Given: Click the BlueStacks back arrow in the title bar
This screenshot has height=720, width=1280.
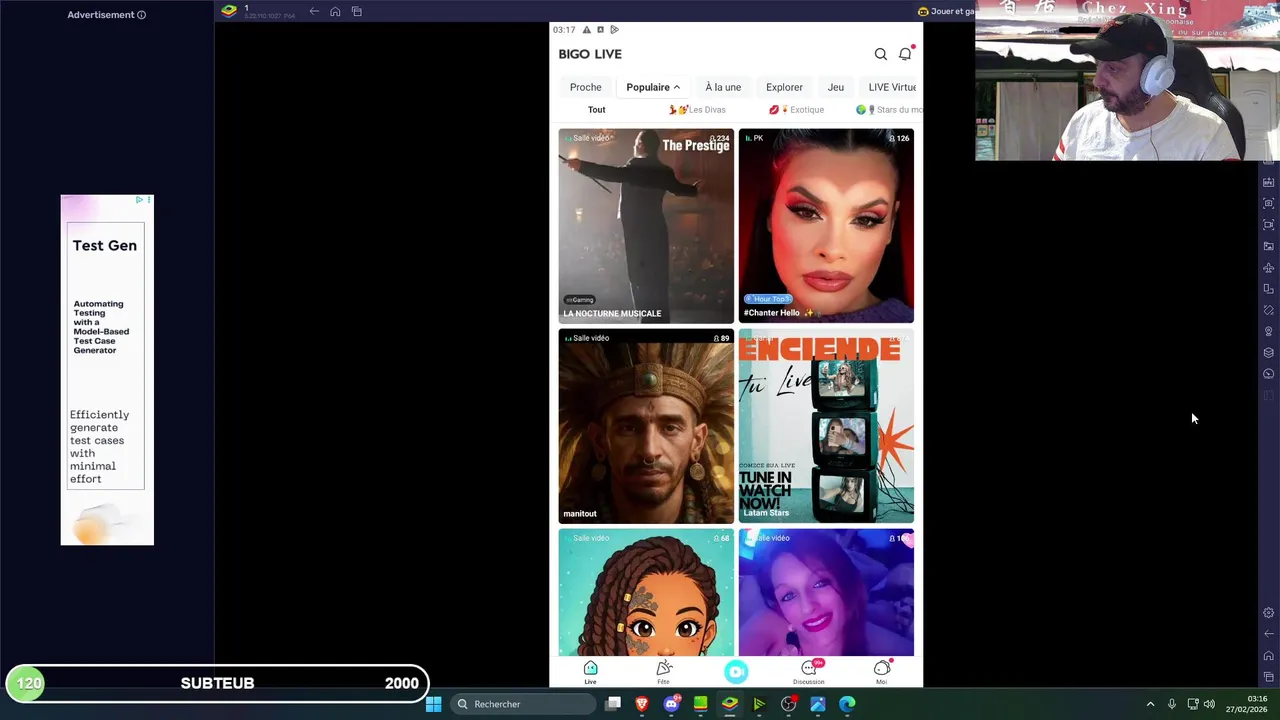Looking at the screenshot, I should pyautogui.click(x=314, y=12).
